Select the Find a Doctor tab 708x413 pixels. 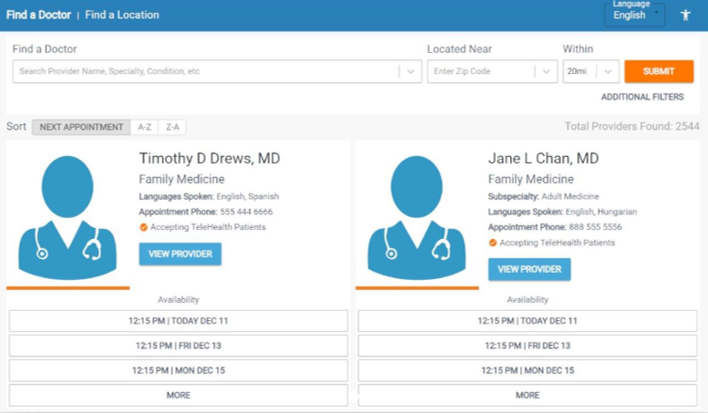pyautogui.click(x=36, y=15)
